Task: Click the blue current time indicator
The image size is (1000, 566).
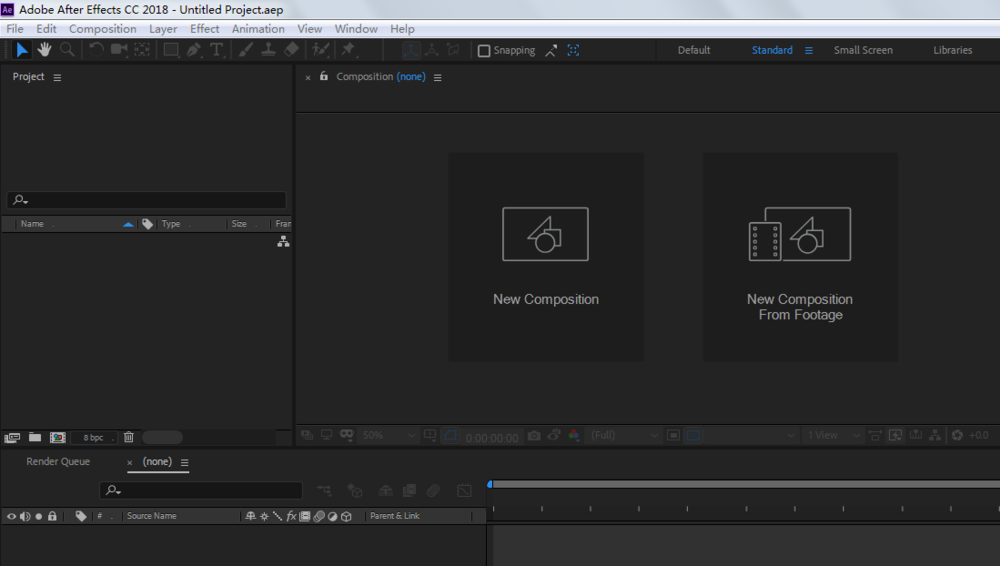Action: pos(490,484)
